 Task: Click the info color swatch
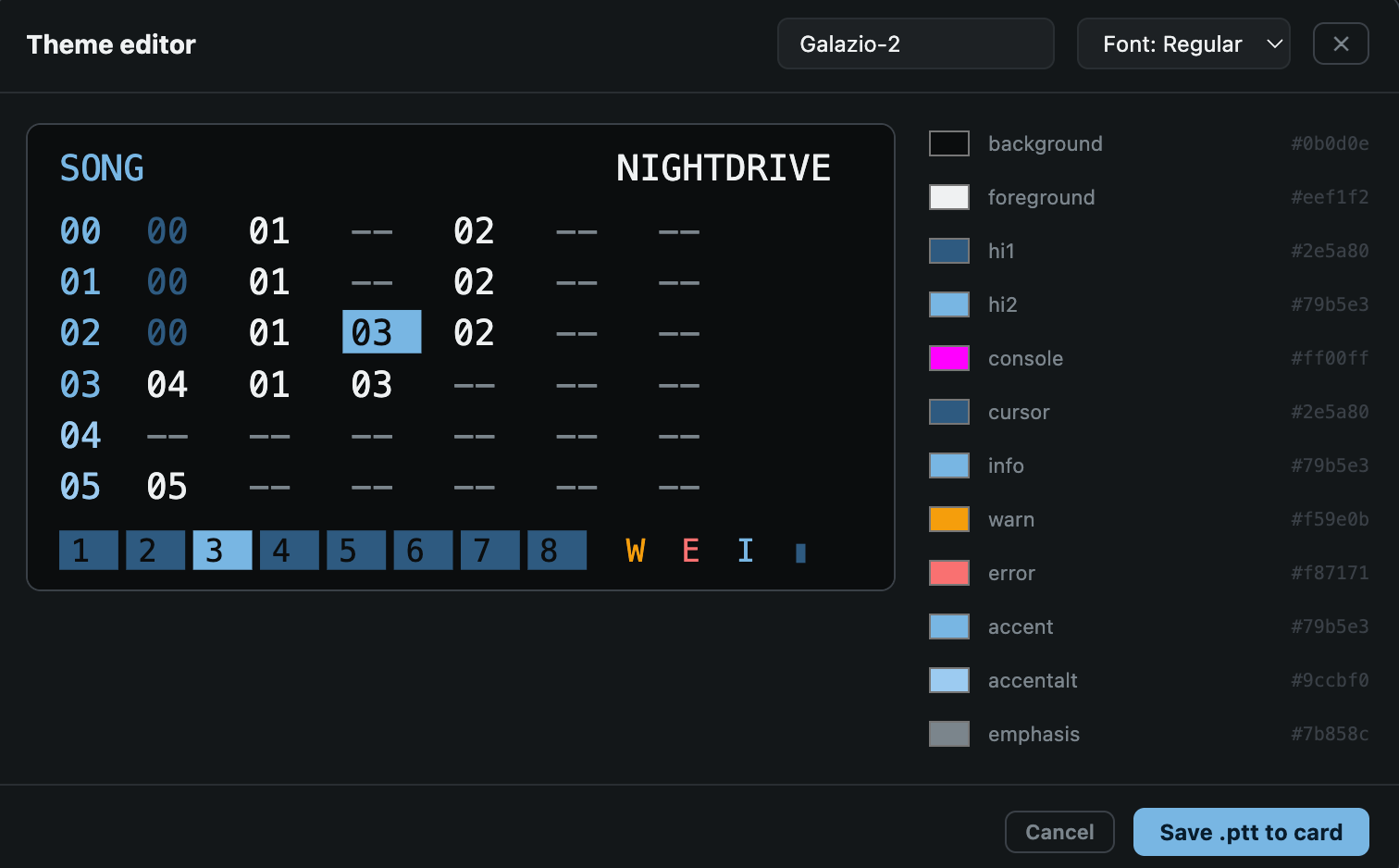click(949, 465)
